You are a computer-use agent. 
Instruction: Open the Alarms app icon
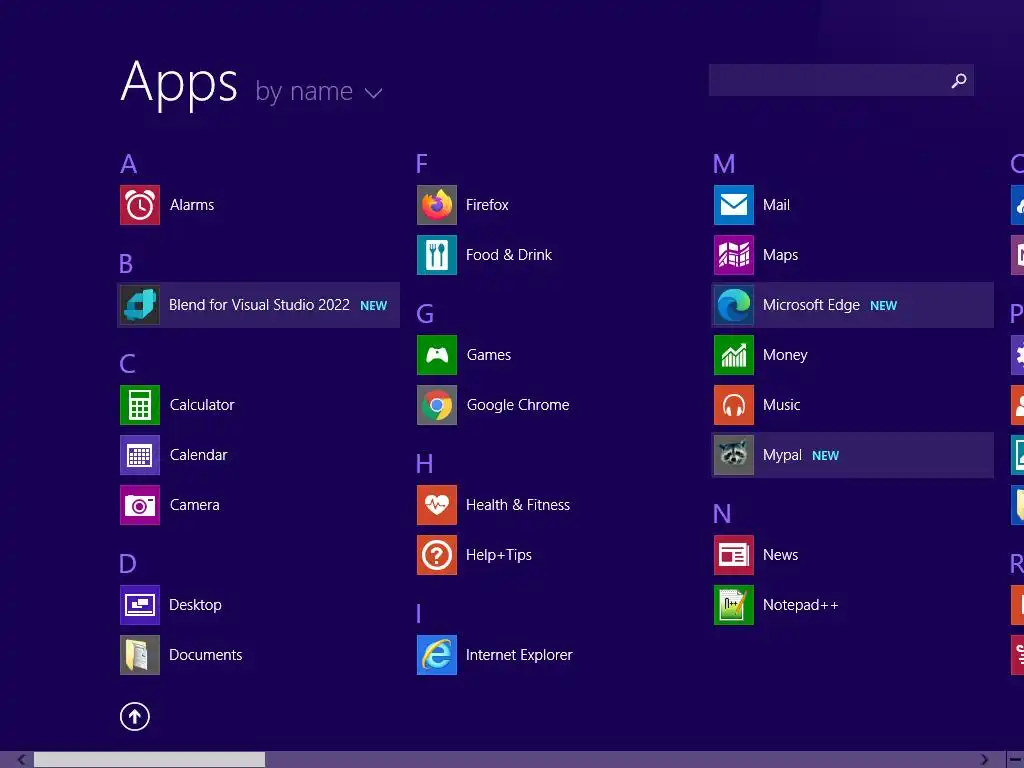pyautogui.click(x=140, y=205)
